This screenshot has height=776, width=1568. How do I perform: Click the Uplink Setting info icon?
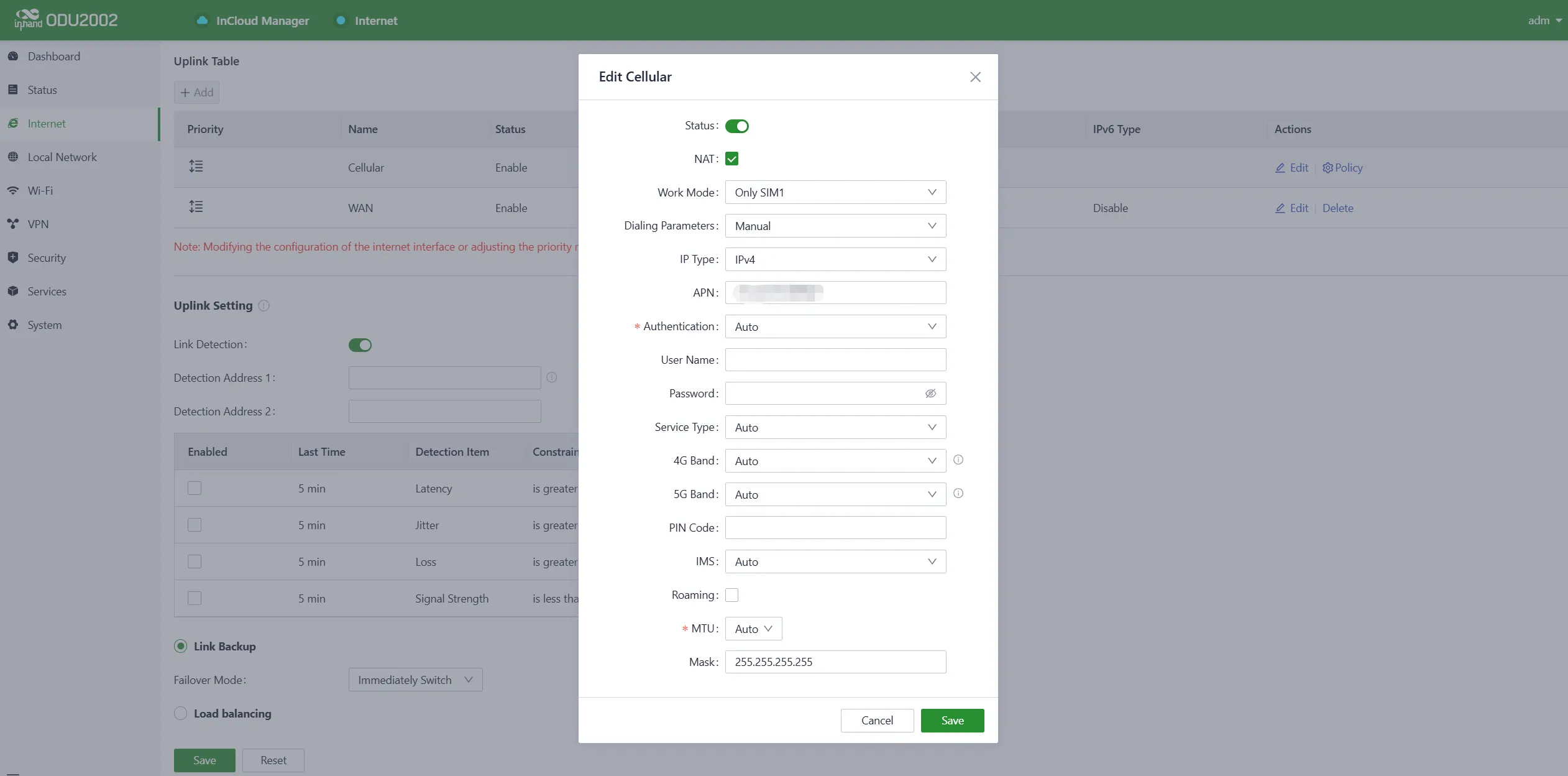coord(264,306)
